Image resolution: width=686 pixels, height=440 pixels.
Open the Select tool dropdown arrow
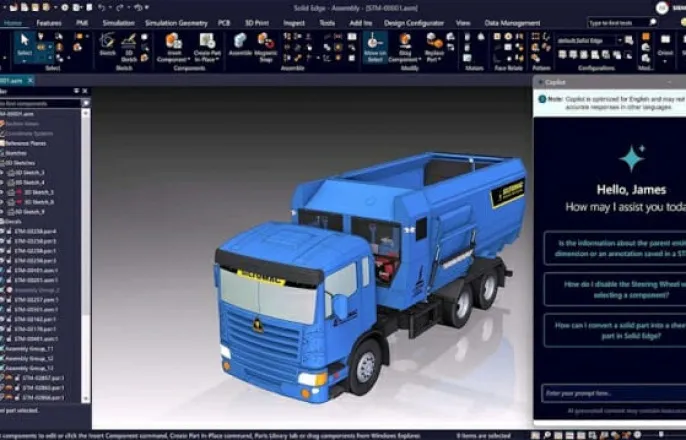pos(24,61)
